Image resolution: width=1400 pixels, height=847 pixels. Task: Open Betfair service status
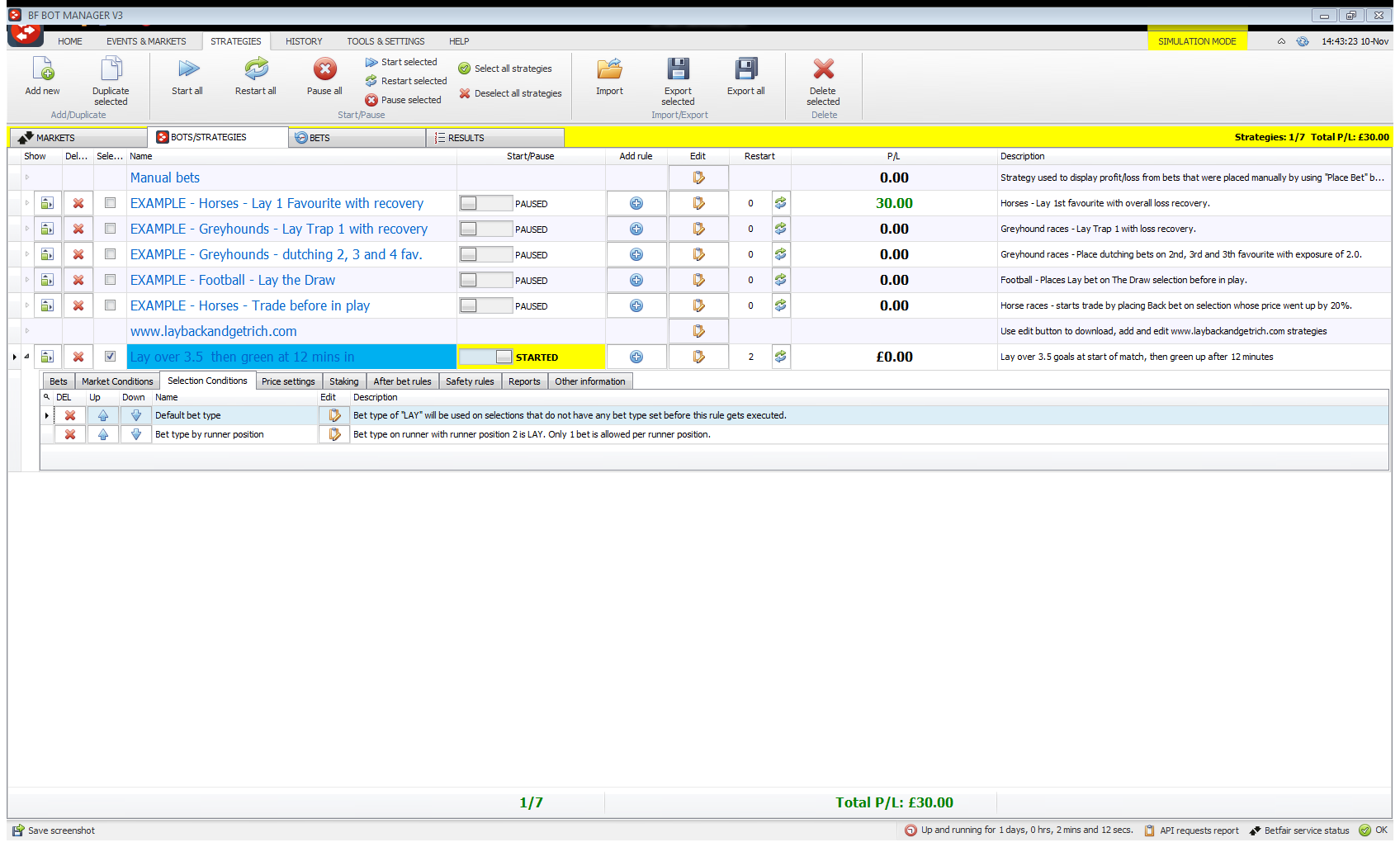1300,830
